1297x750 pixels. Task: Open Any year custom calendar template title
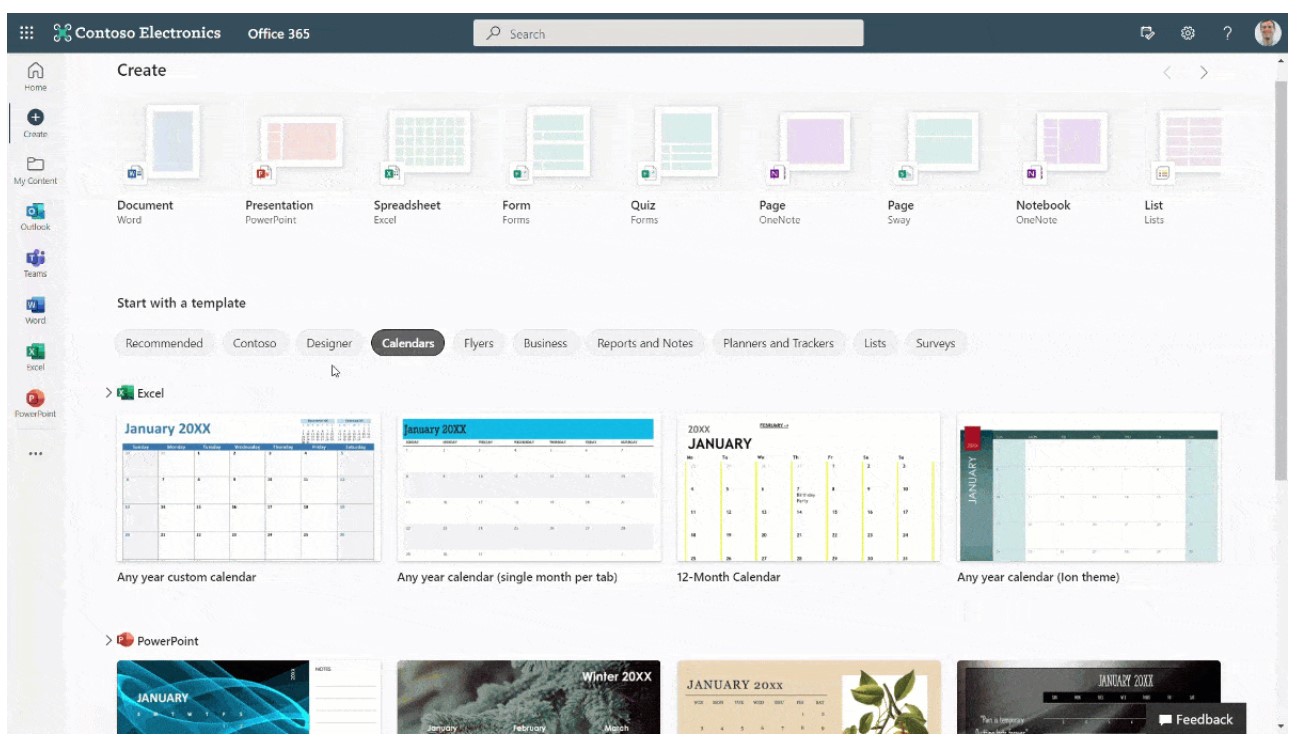(x=186, y=577)
